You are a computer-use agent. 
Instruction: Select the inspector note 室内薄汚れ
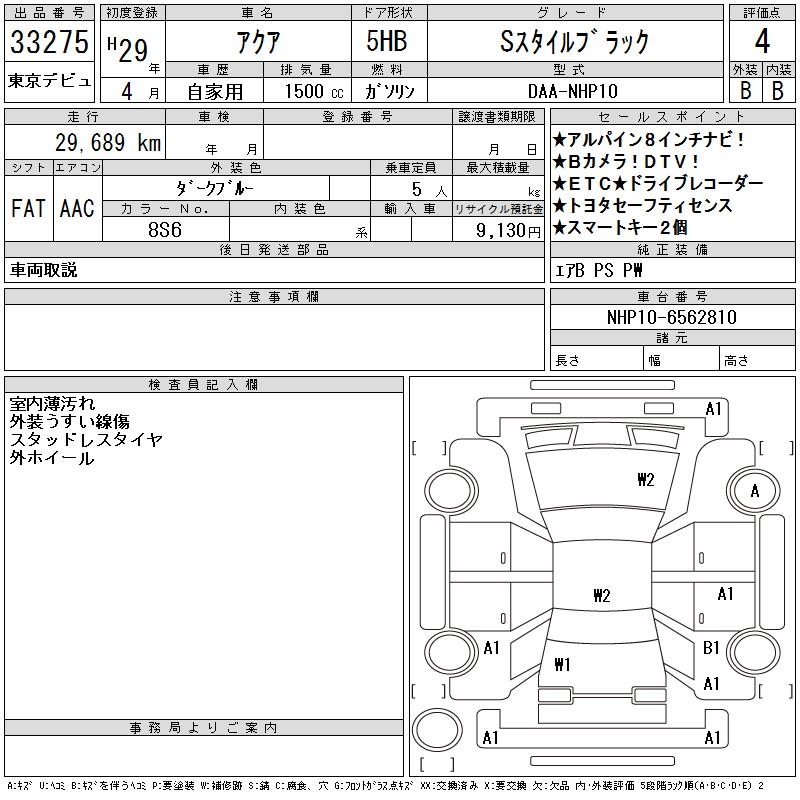pos(52,404)
